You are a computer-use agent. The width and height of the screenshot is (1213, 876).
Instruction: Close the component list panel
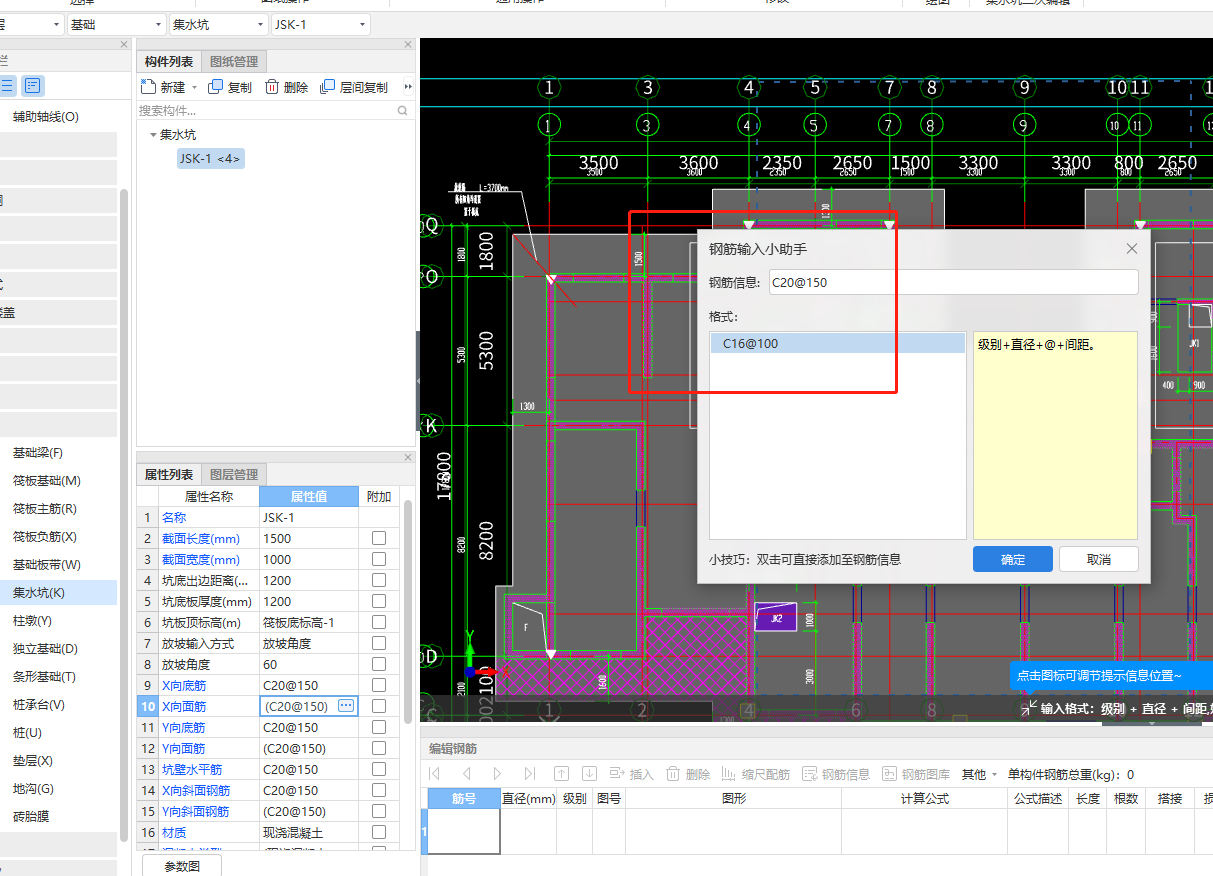click(x=408, y=44)
